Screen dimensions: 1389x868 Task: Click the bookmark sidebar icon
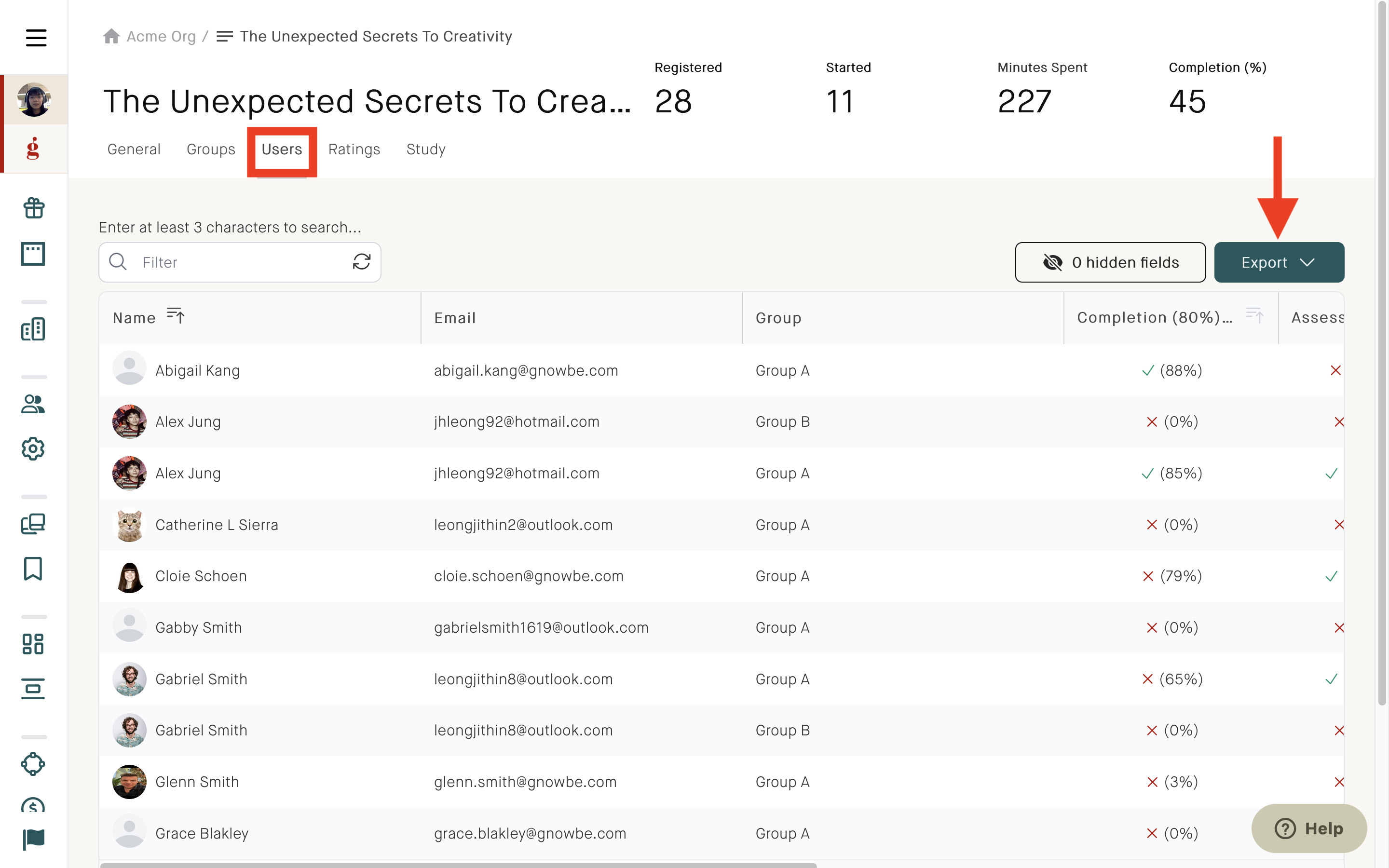coord(33,569)
